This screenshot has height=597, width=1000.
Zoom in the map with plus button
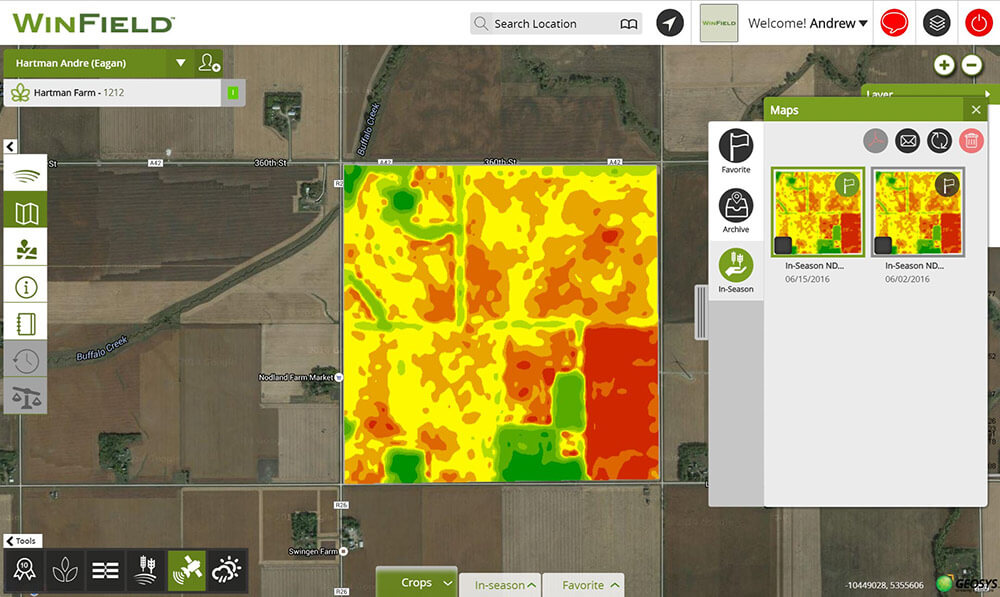pyautogui.click(x=943, y=65)
